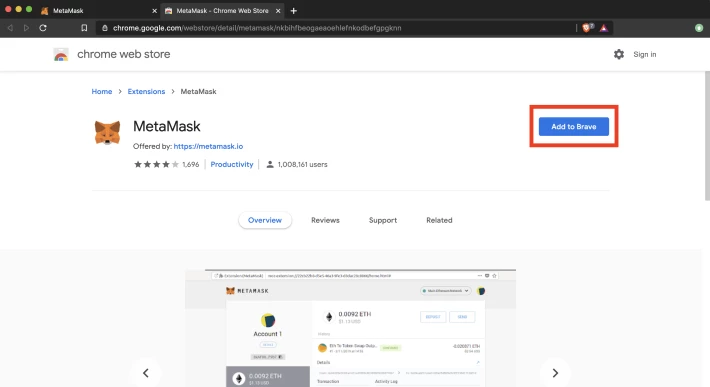This screenshot has height=387, width=710.
Task: Open Chrome Web Store settings gear
Action: (619, 54)
